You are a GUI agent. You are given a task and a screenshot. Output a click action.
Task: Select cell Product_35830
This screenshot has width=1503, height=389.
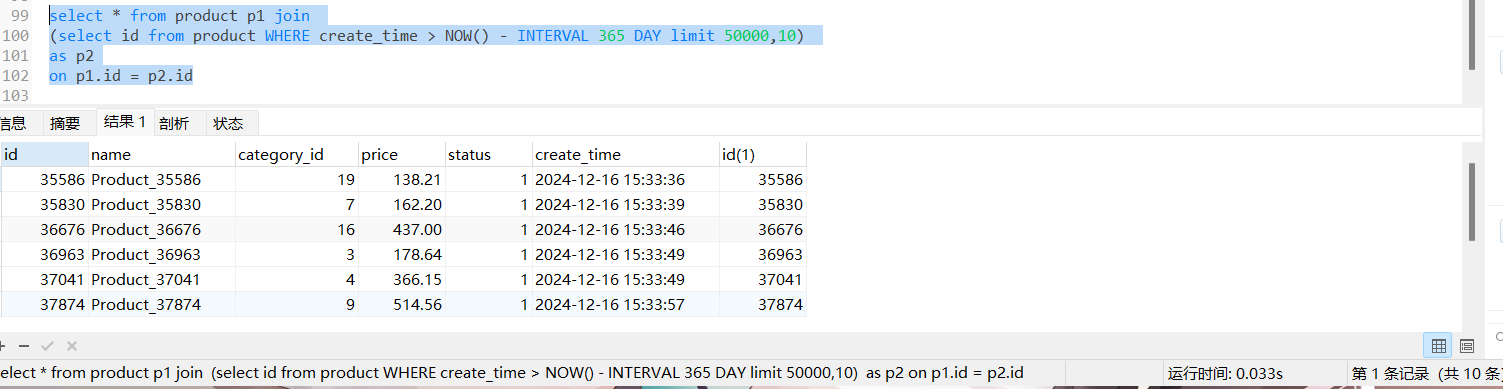coord(161,204)
